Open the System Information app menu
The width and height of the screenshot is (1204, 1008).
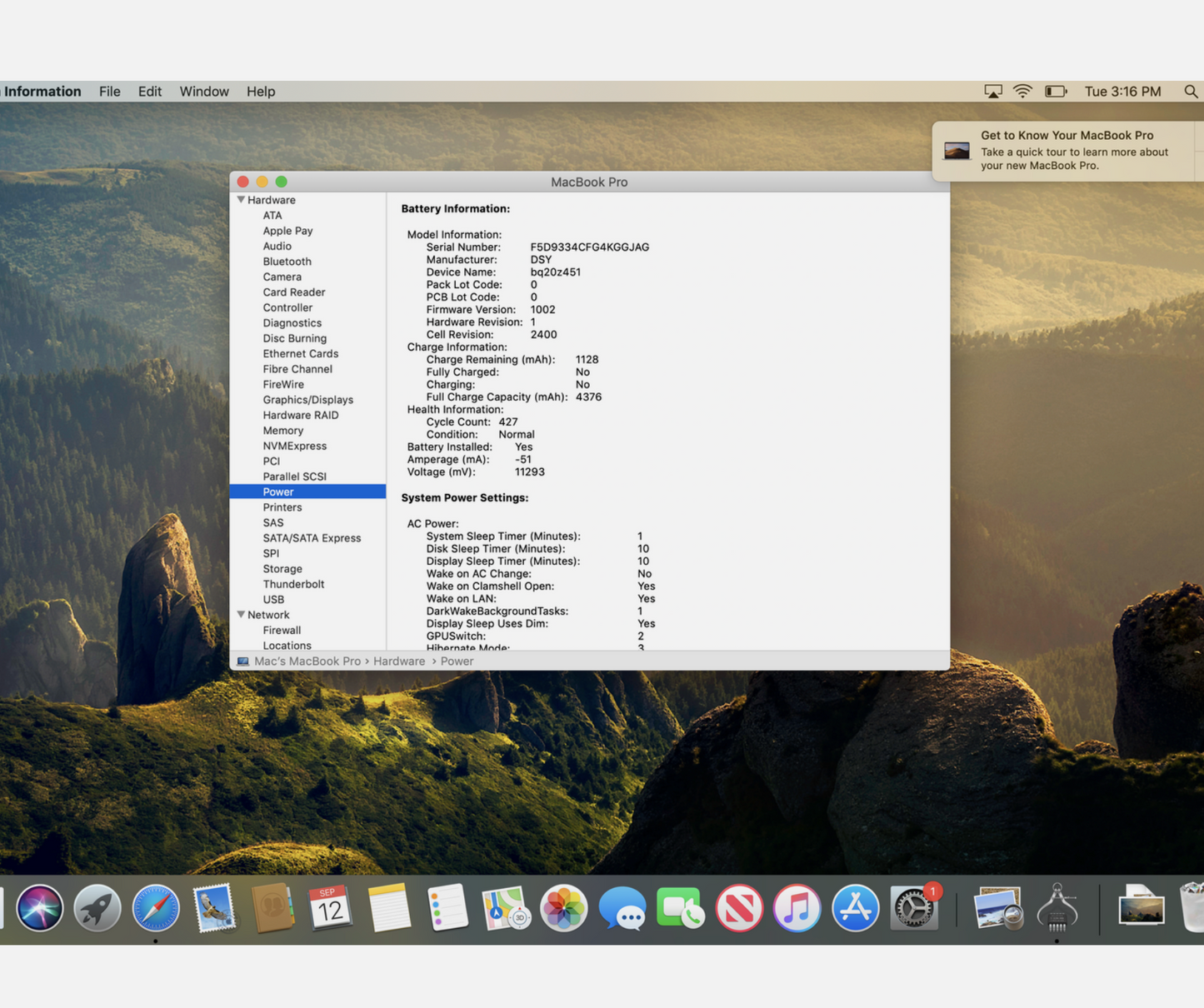click(x=41, y=92)
